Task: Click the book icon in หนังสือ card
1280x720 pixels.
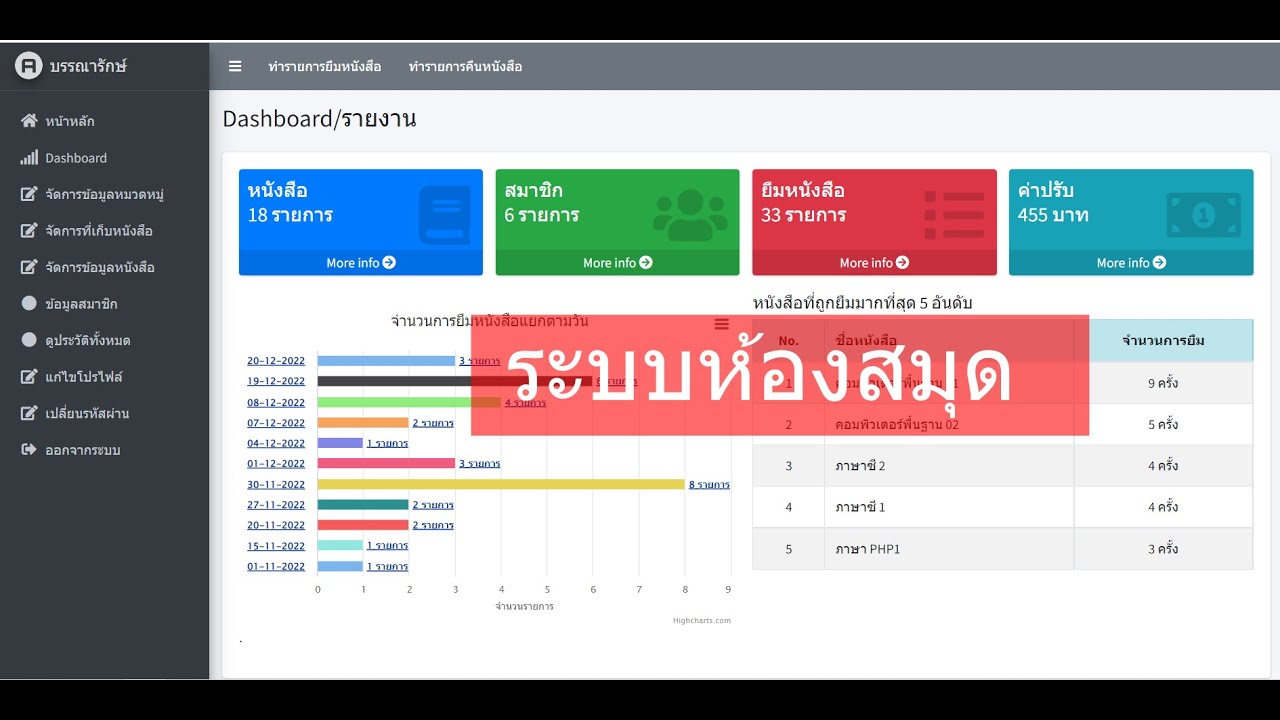Action: [444, 214]
